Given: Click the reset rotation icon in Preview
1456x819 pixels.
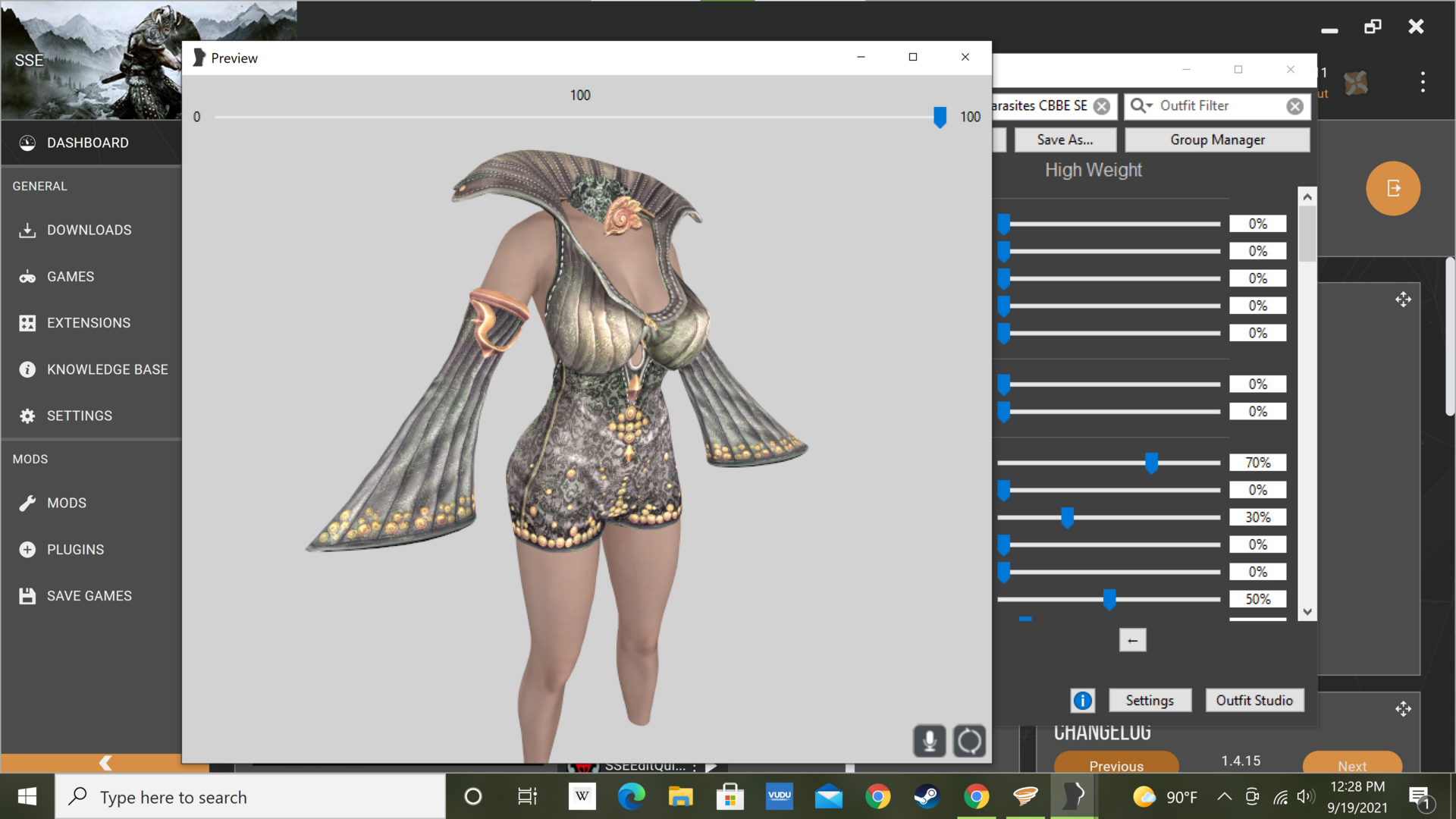Looking at the screenshot, I should 969,741.
